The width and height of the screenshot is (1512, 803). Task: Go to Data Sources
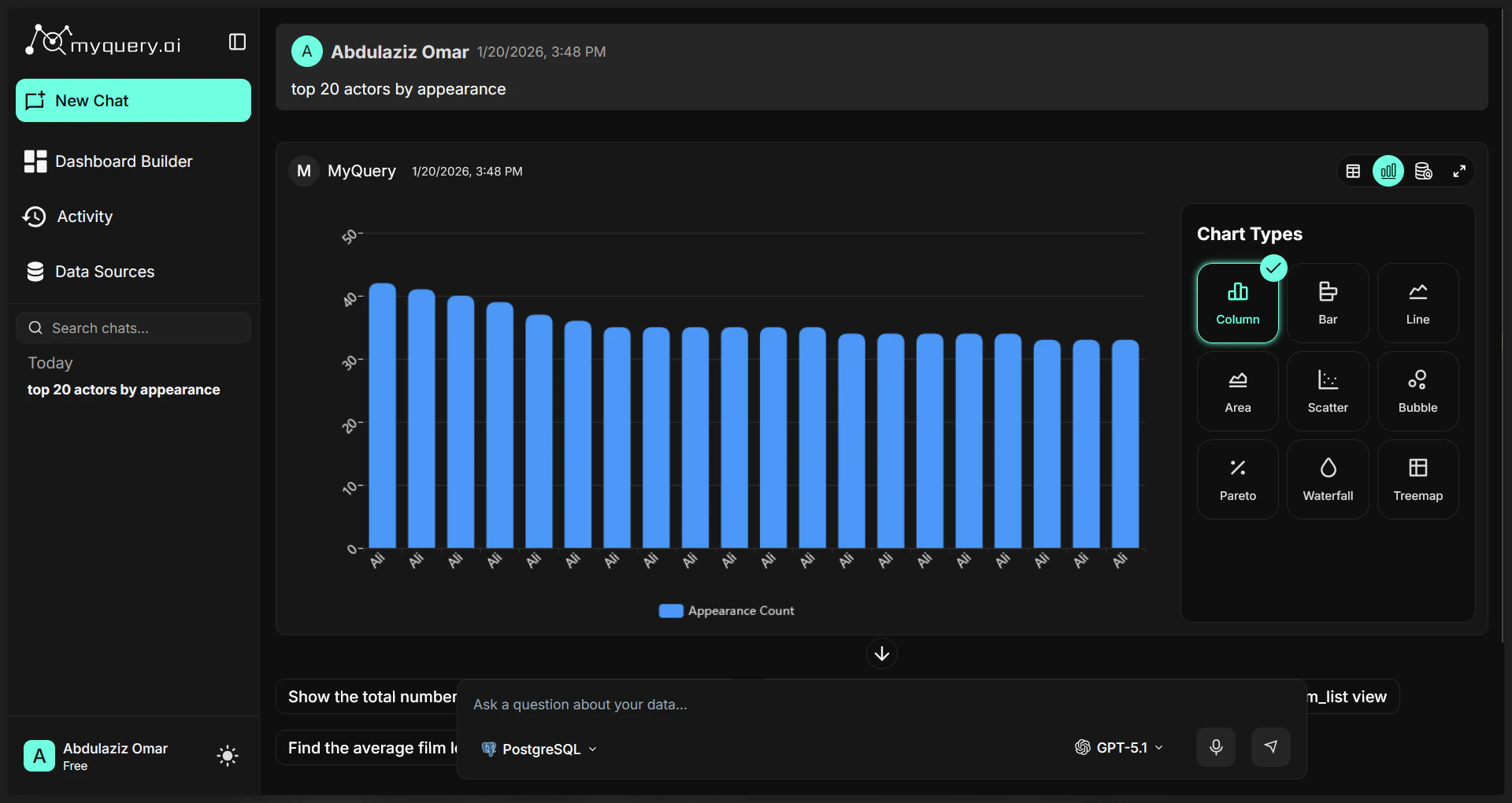coord(89,272)
